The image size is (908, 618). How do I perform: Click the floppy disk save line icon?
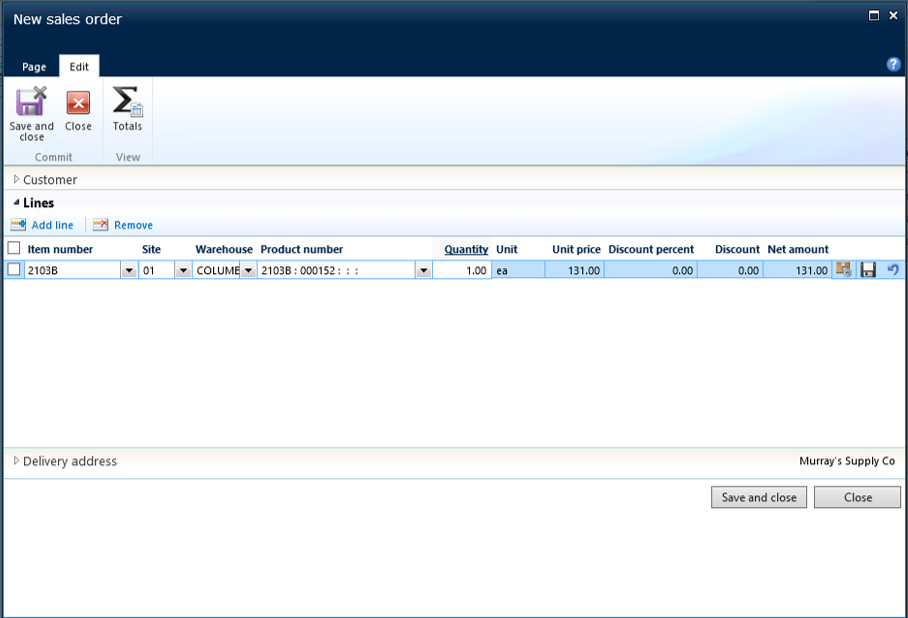click(868, 270)
